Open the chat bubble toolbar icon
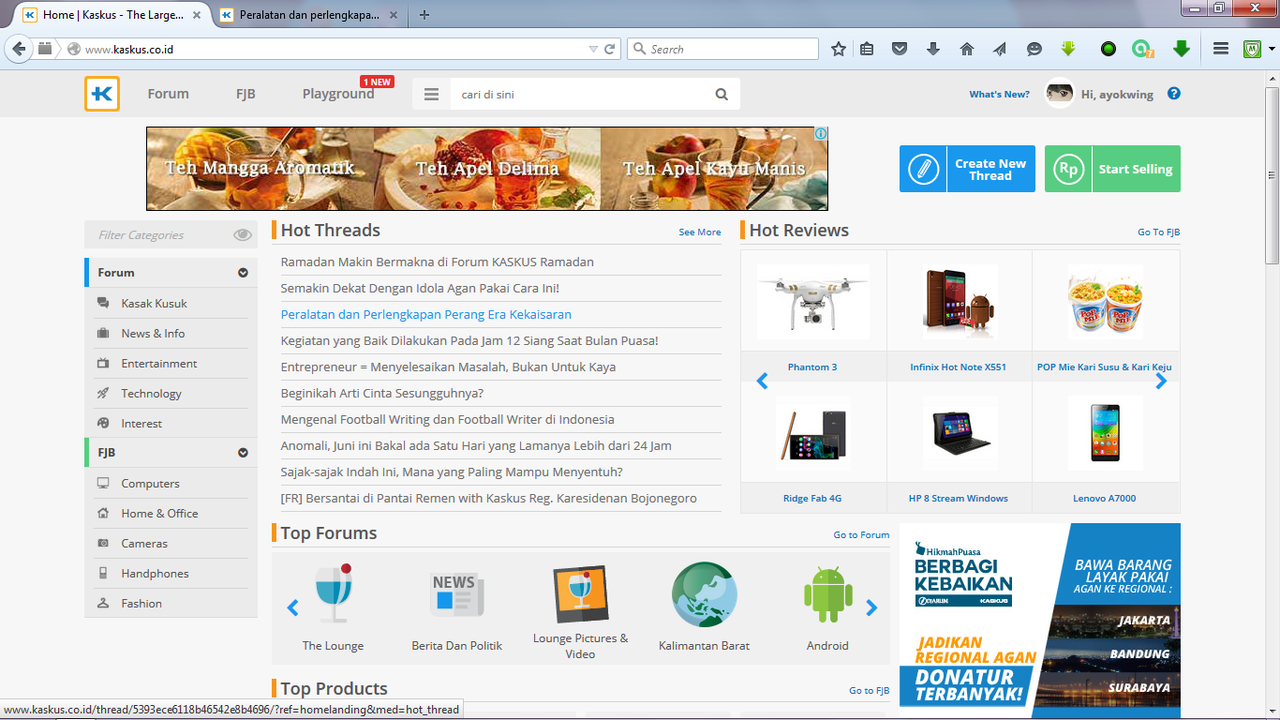This screenshot has height=720, width=1280. pyautogui.click(x=1034, y=48)
